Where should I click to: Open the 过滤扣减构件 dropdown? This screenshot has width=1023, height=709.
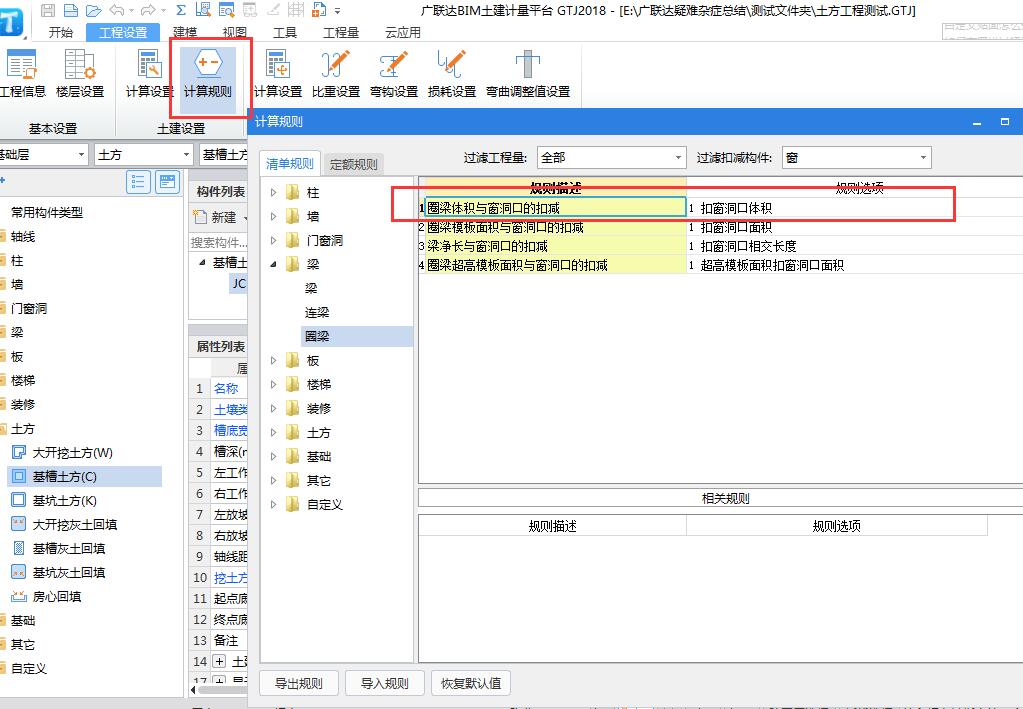pyautogui.click(x=857, y=157)
